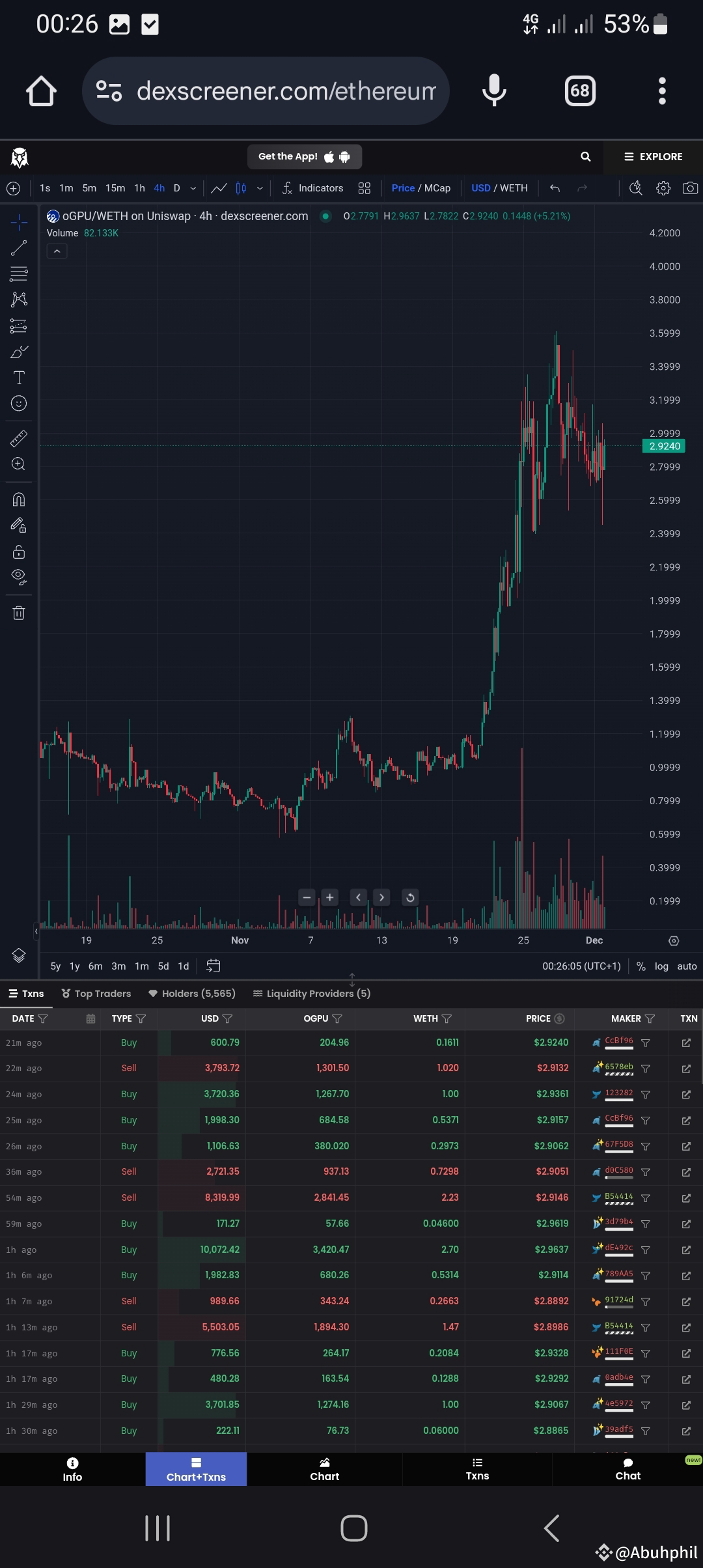Select the 4h timeframe
The height and width of the screenshot is (1568, 703).
tap(159, 188)
